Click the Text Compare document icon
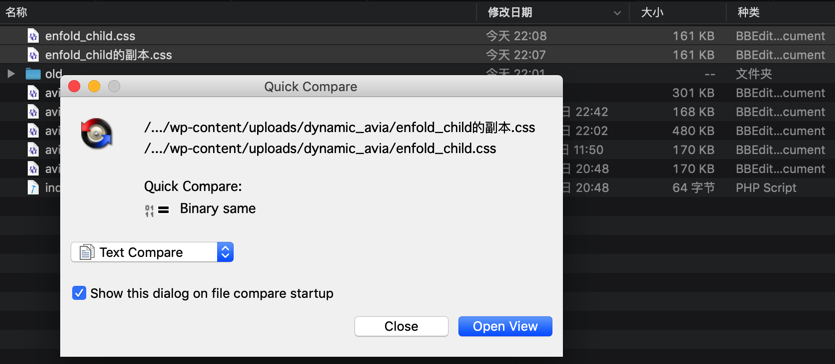 [87, 252]
